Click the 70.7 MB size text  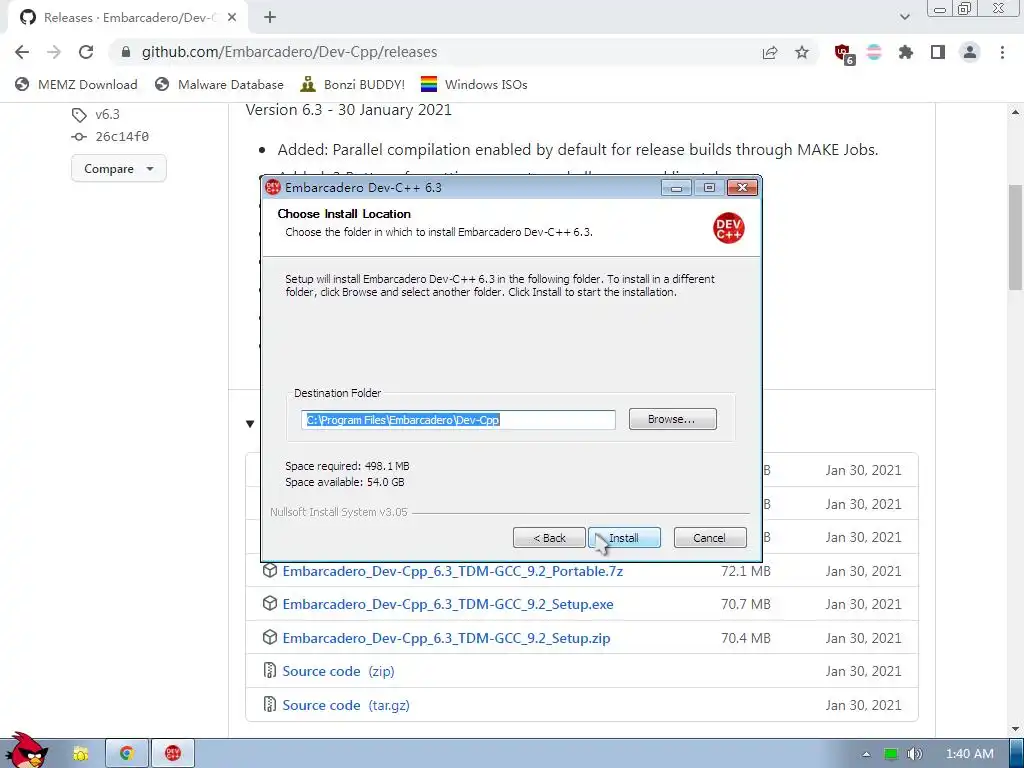(x=746, y=605)
